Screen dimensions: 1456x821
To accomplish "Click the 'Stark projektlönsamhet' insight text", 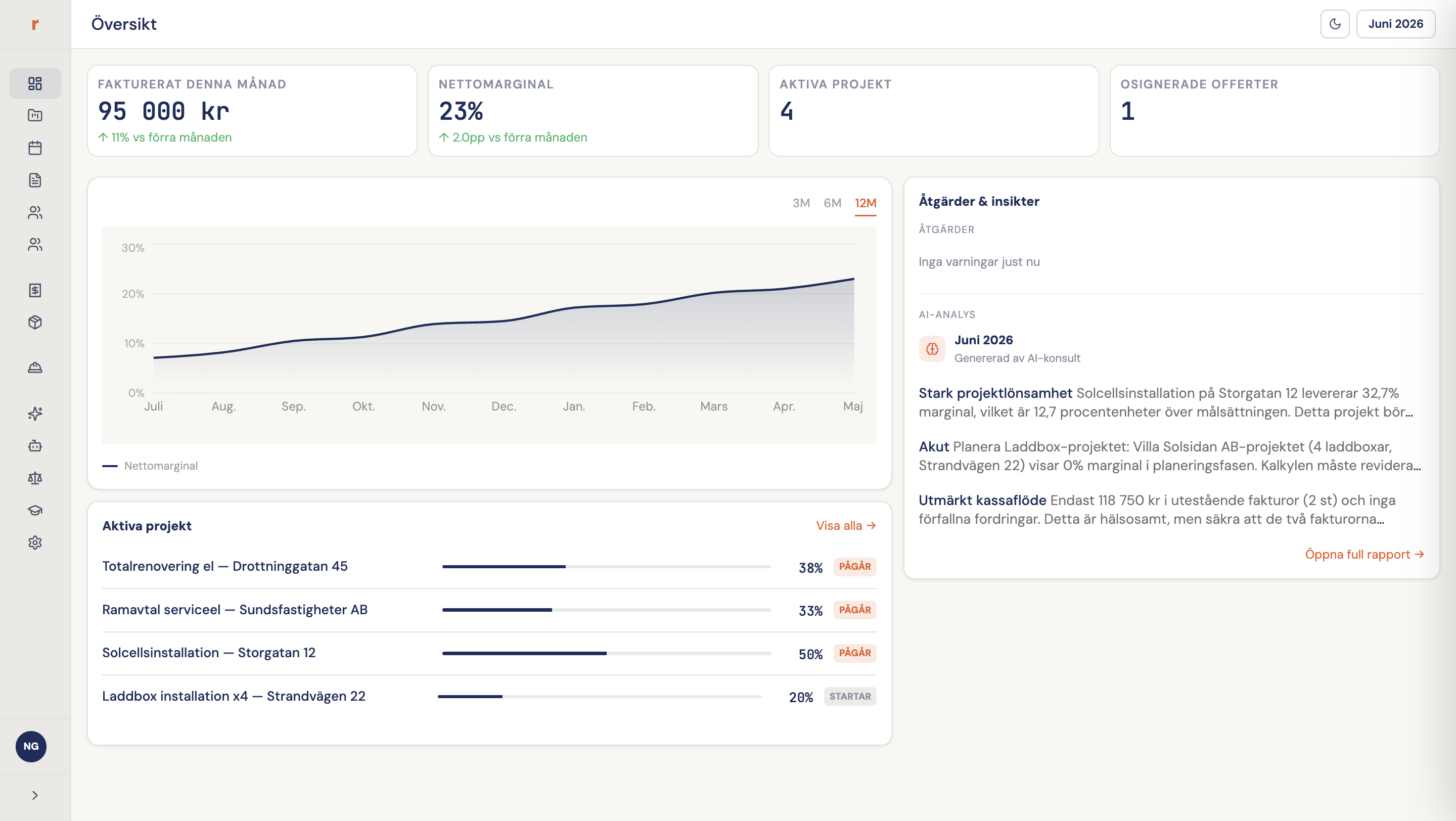I will (x=1166, y=402).
